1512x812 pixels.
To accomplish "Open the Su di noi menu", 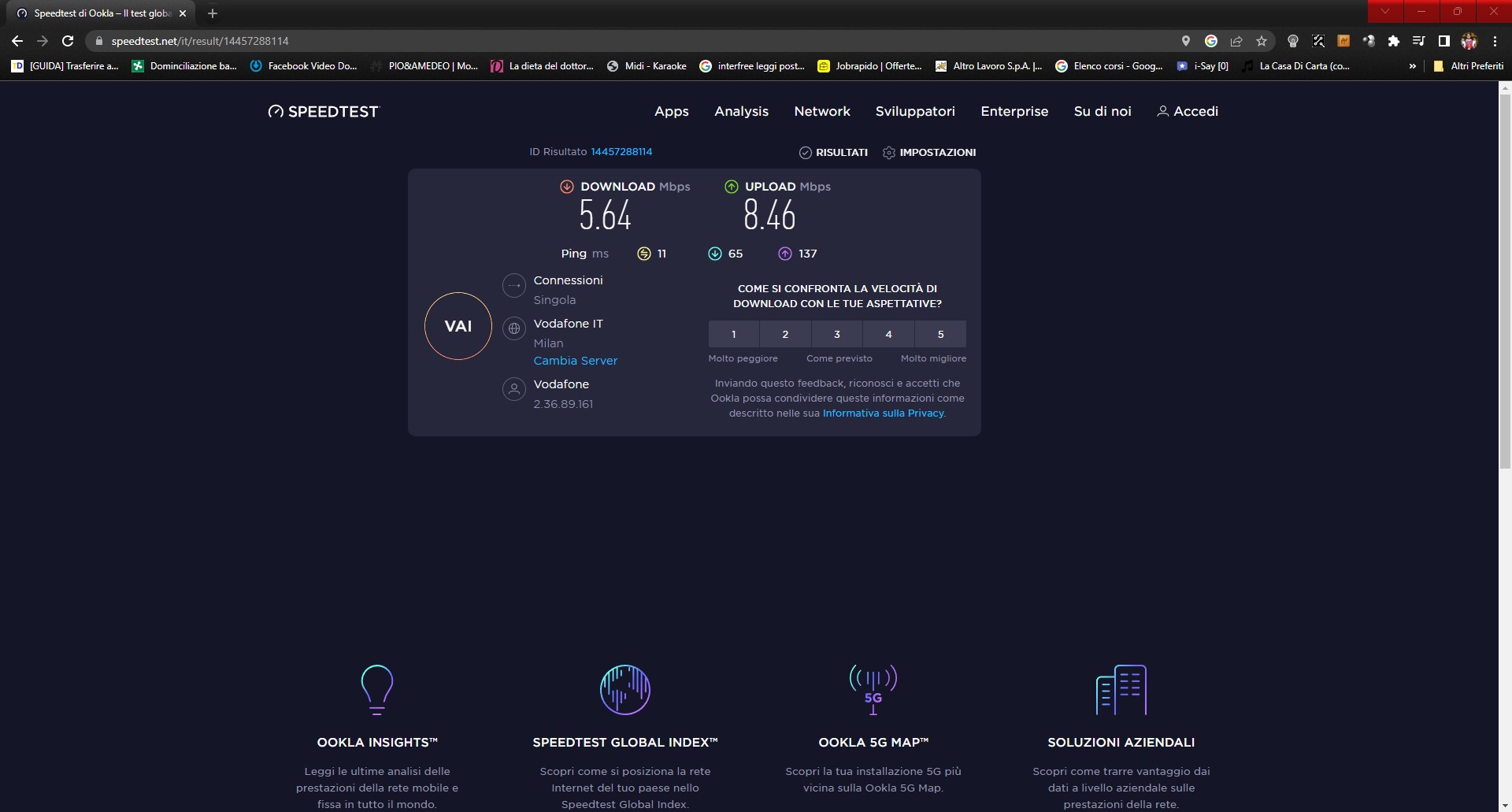I will pyautogui.click(x=1102, y=112).
